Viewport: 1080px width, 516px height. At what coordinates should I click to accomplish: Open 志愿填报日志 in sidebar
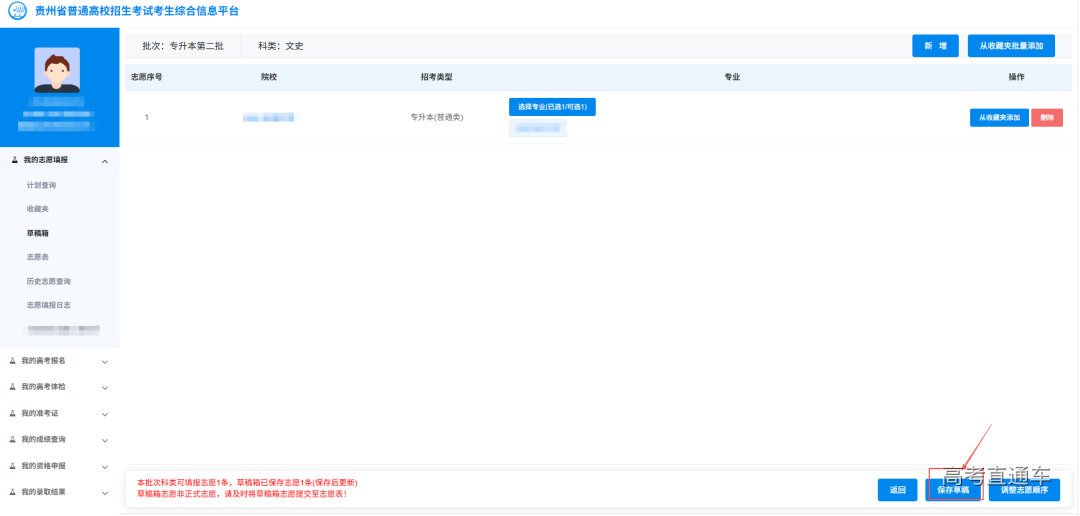[48, 305]
